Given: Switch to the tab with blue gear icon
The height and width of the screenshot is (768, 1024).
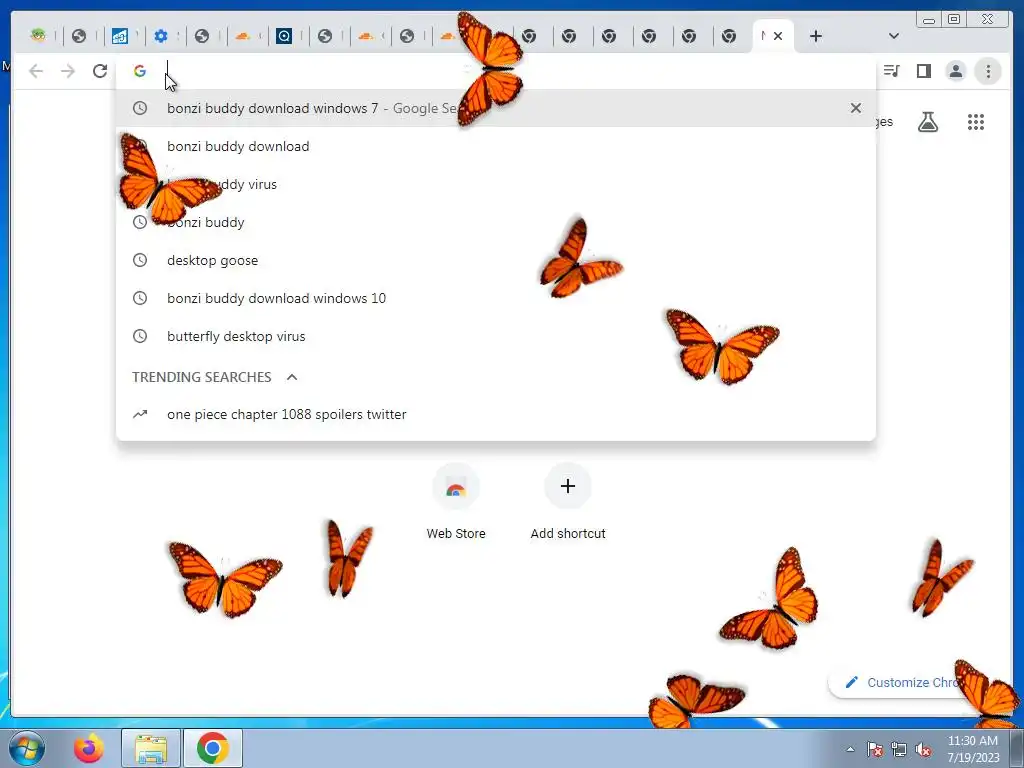Looking at the screenshot, I should 161,36.
